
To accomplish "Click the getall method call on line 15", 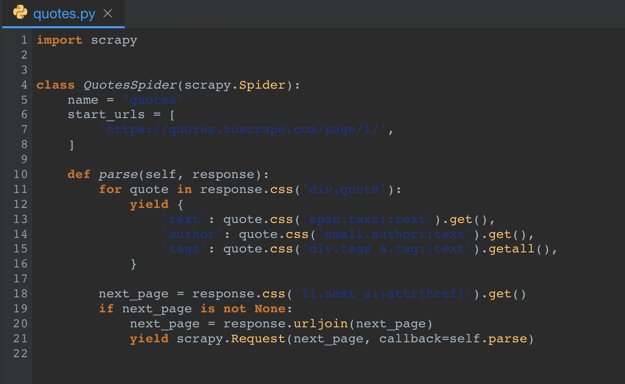I will tap(512, 249).
